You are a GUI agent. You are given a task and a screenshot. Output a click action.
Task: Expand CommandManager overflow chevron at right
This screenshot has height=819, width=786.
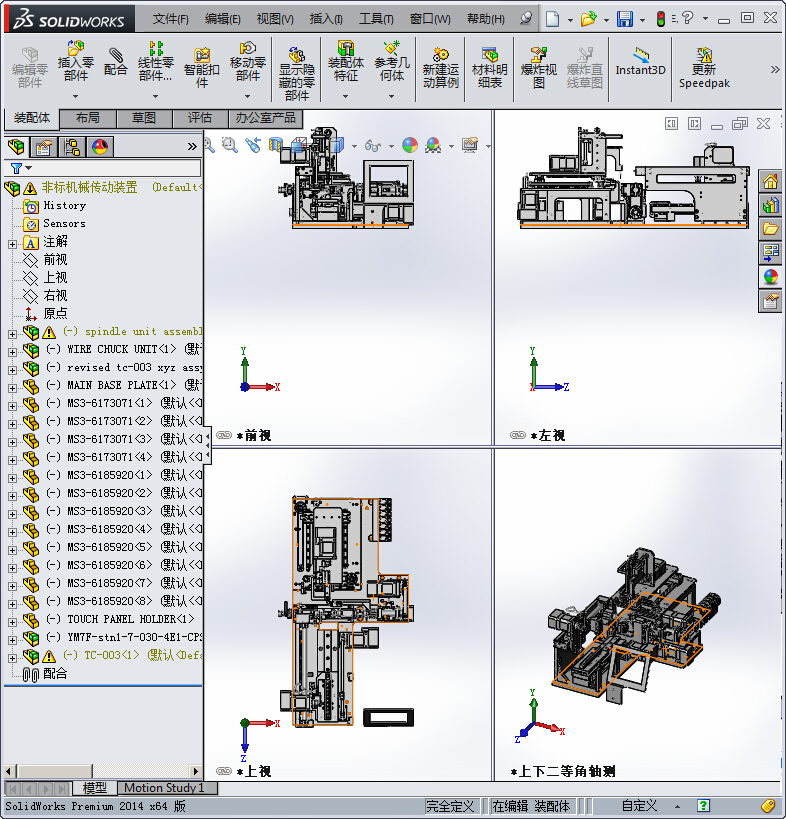(x=775, y=69)
